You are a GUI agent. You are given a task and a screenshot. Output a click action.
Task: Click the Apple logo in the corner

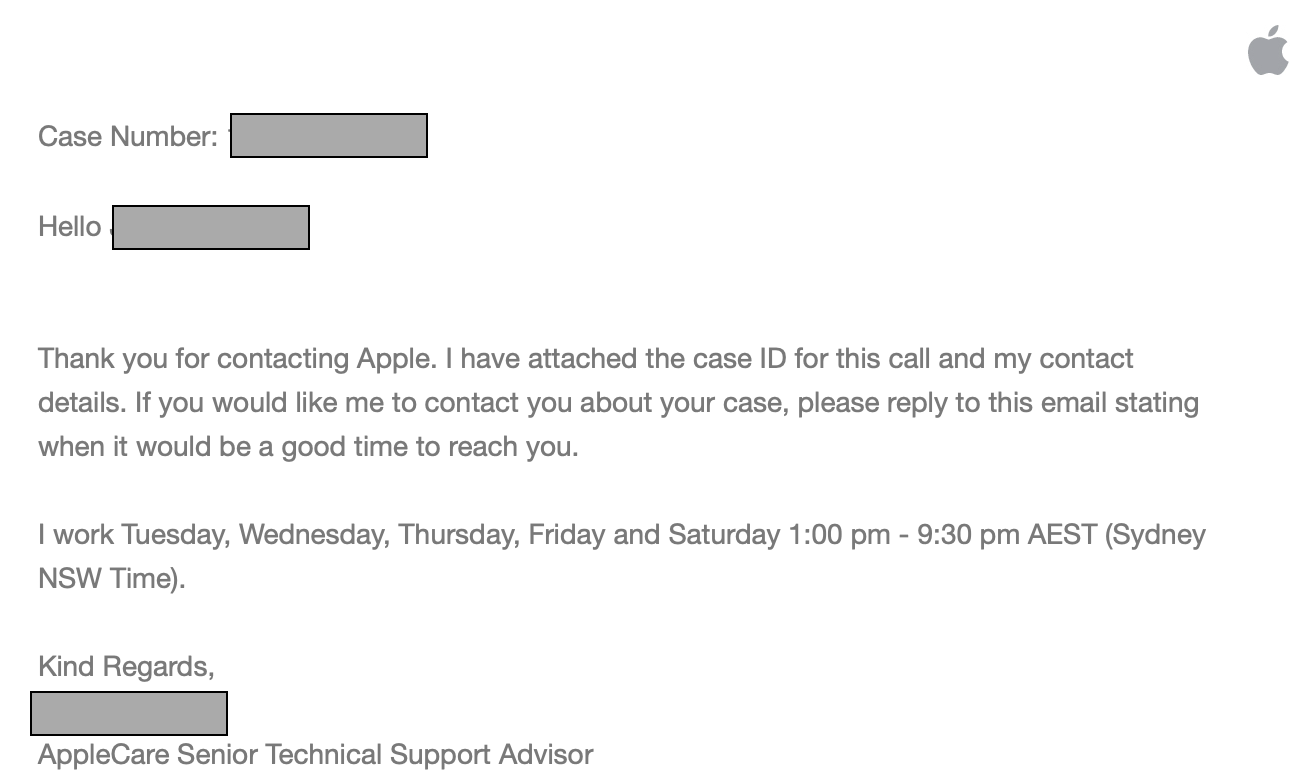[1267, 50]
